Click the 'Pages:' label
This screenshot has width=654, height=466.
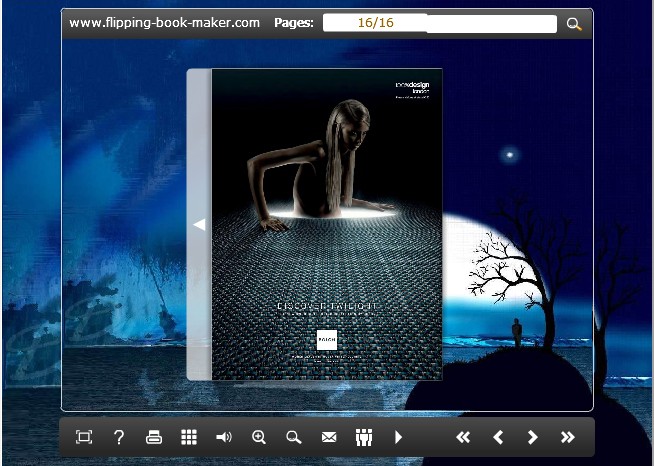click(x=294, y=23)
